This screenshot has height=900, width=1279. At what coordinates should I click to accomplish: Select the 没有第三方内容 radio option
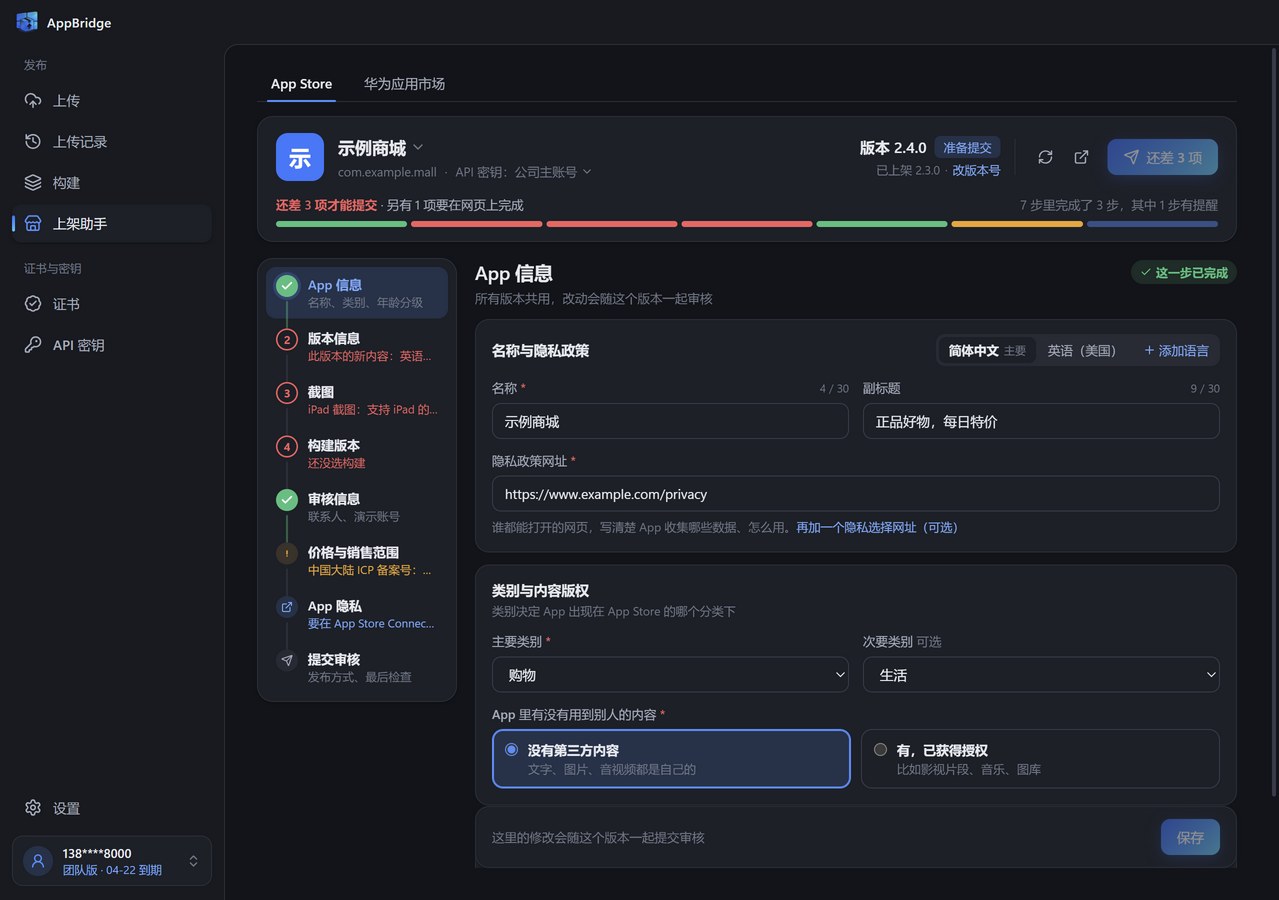point(671,758)
